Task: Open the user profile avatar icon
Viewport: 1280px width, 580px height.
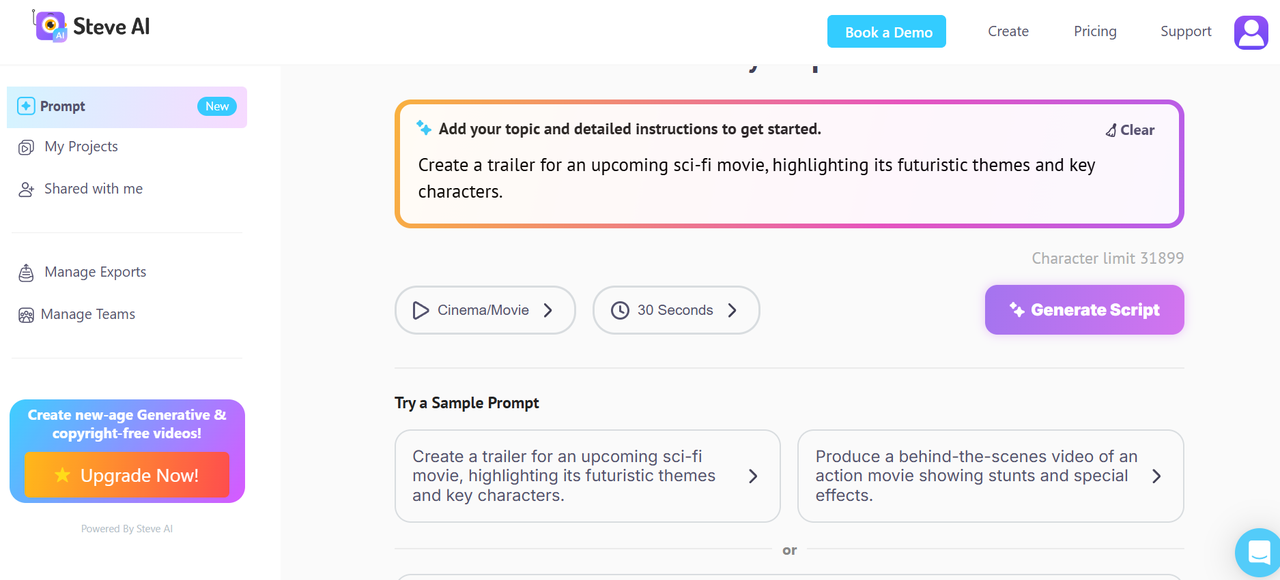Action: (1250, 32)
